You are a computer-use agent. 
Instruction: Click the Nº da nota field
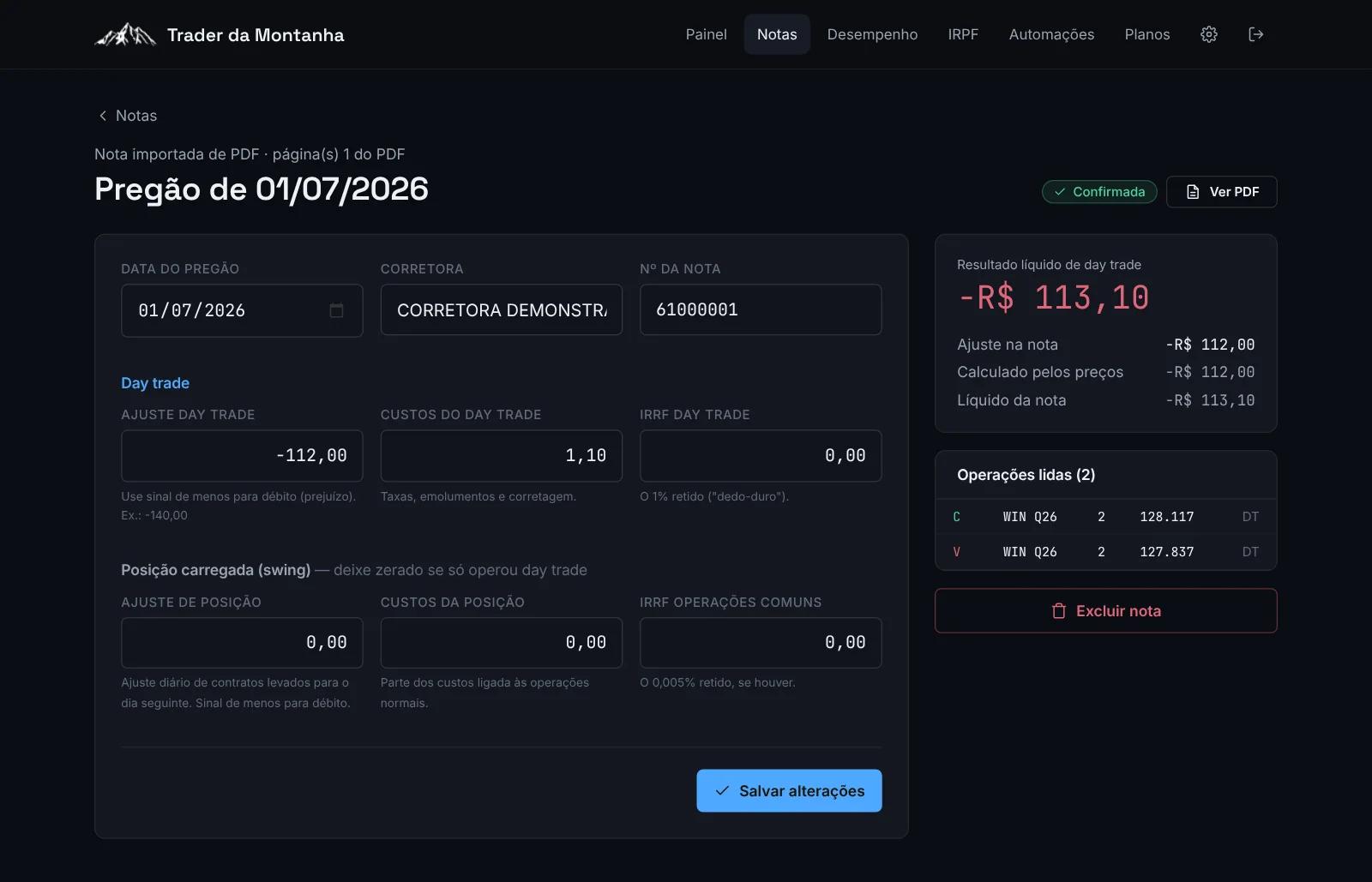point(761,309)
